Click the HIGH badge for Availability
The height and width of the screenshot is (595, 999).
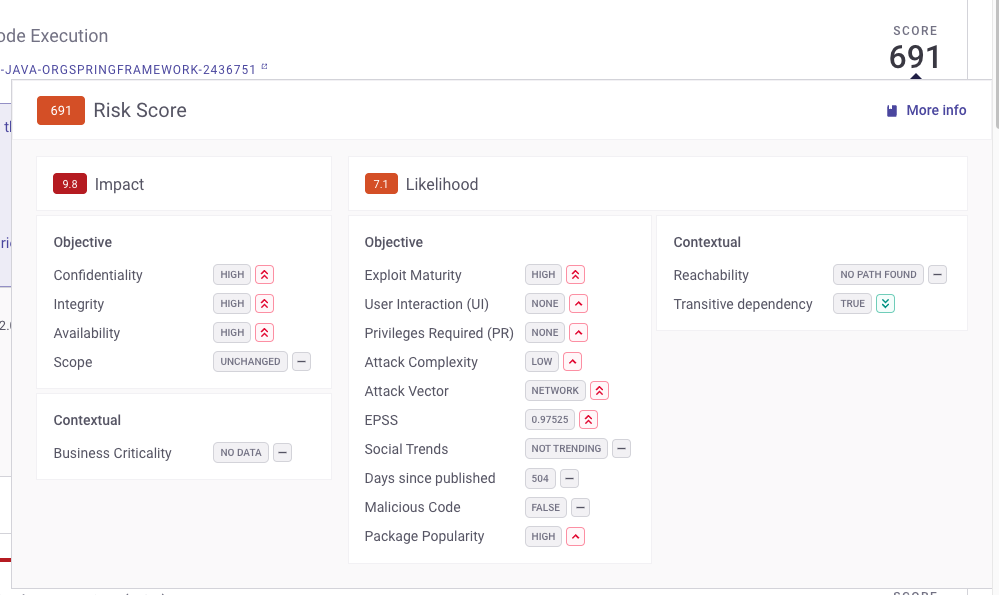(x=232, y=332)
